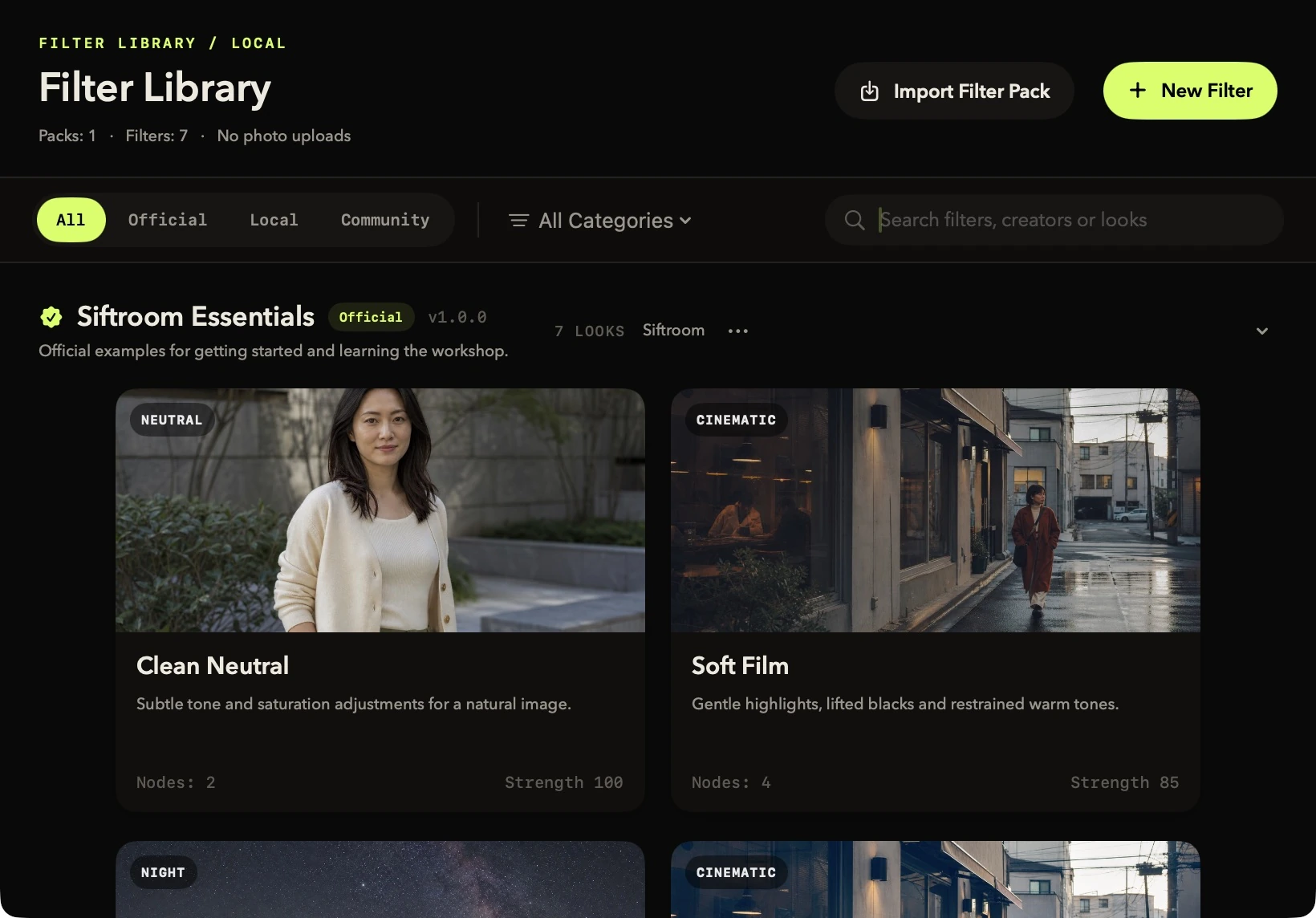Collapse the Siftroom Essentials pack chevron
This screenshot has height=918, width=1316.
point(1262,331)
